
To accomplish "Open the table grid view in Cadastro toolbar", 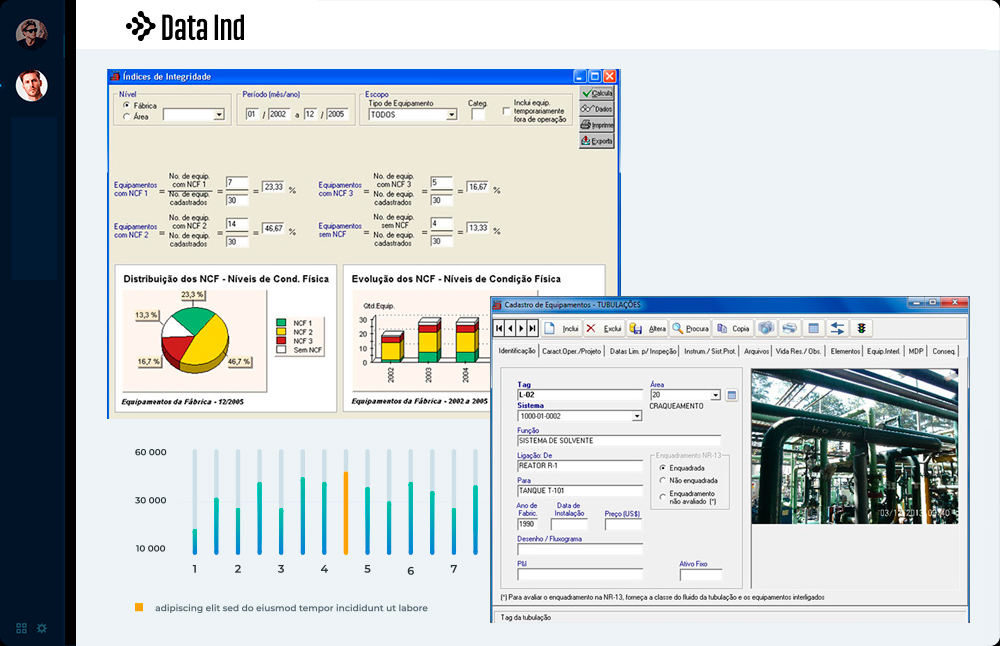I will 813,328.
